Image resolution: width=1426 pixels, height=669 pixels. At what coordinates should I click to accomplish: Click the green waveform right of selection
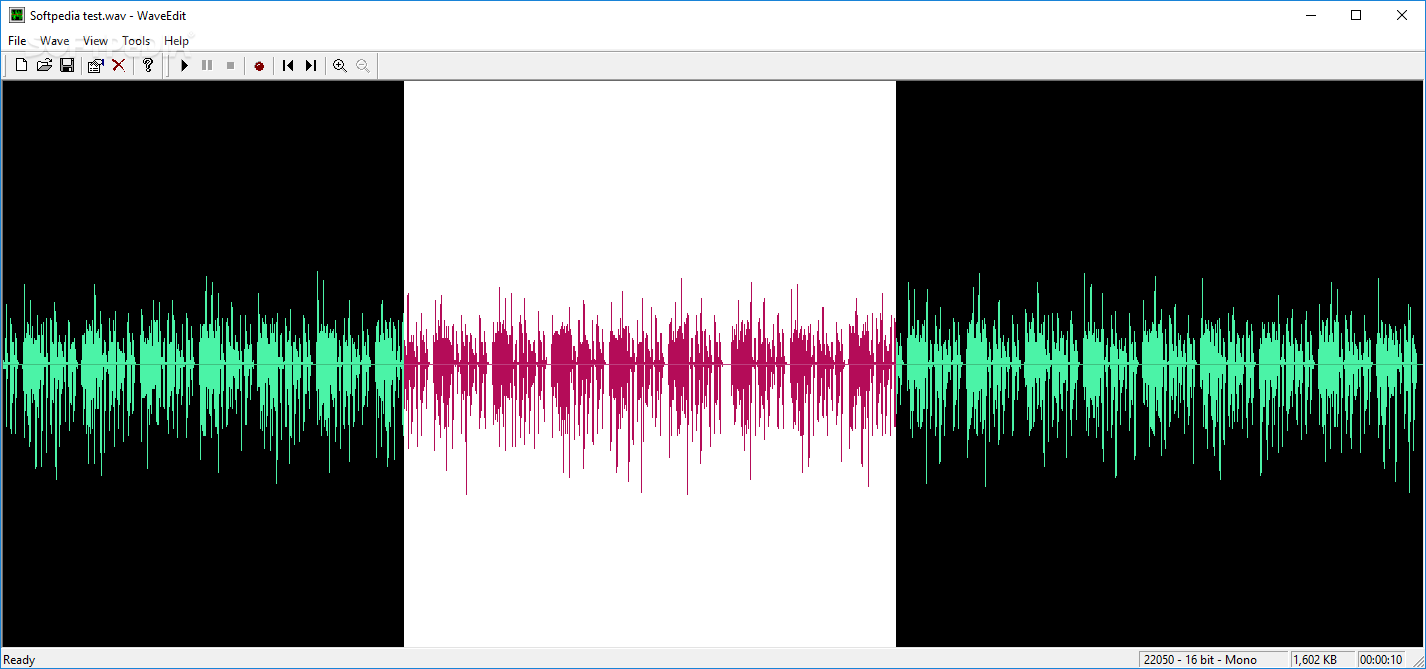(1157, 364)
